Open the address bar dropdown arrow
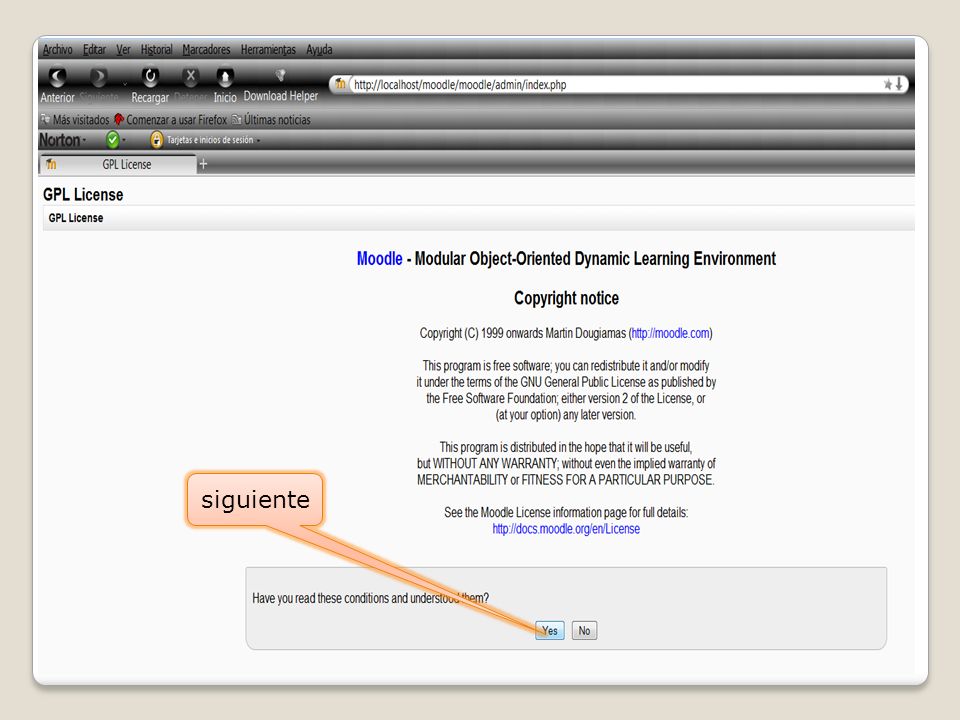This screenshot has height=720, width=960. click(x=899, y=84)
